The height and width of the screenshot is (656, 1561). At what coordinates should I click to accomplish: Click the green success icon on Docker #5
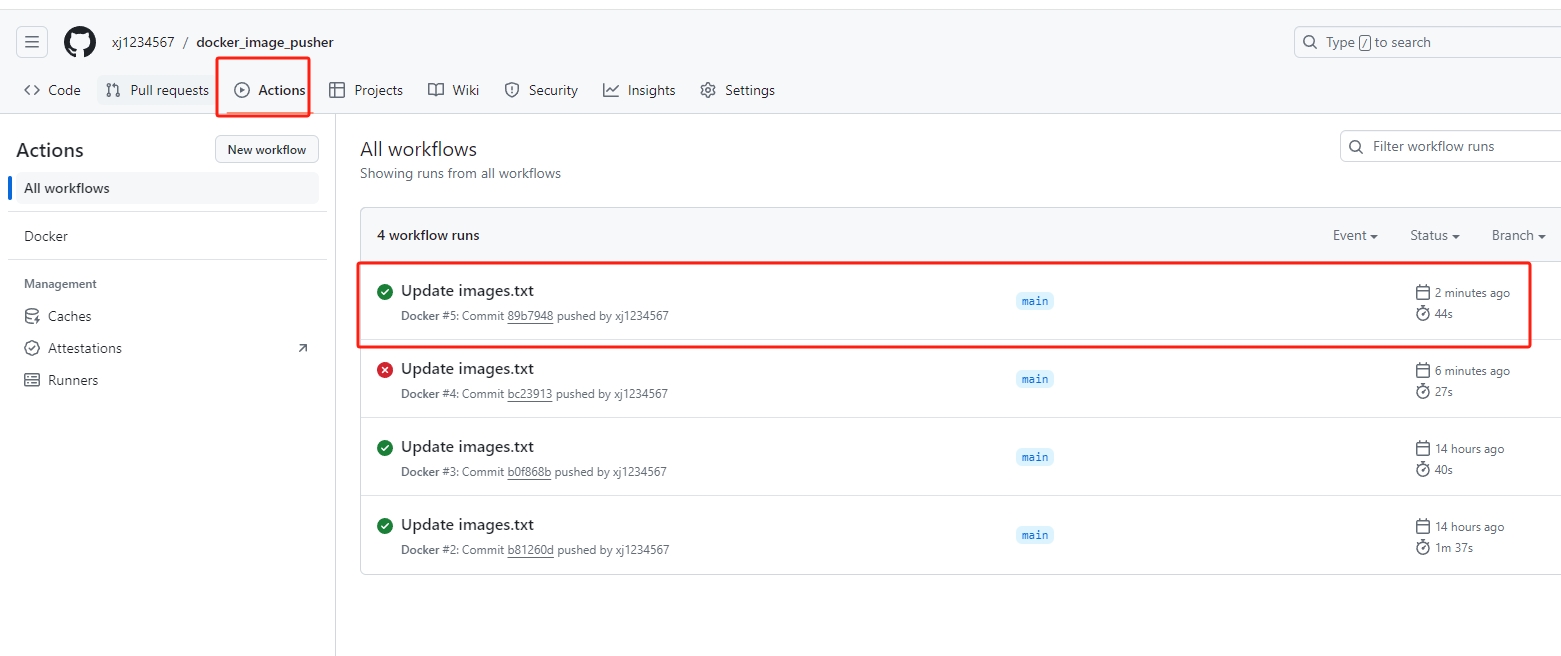(385, 291)
